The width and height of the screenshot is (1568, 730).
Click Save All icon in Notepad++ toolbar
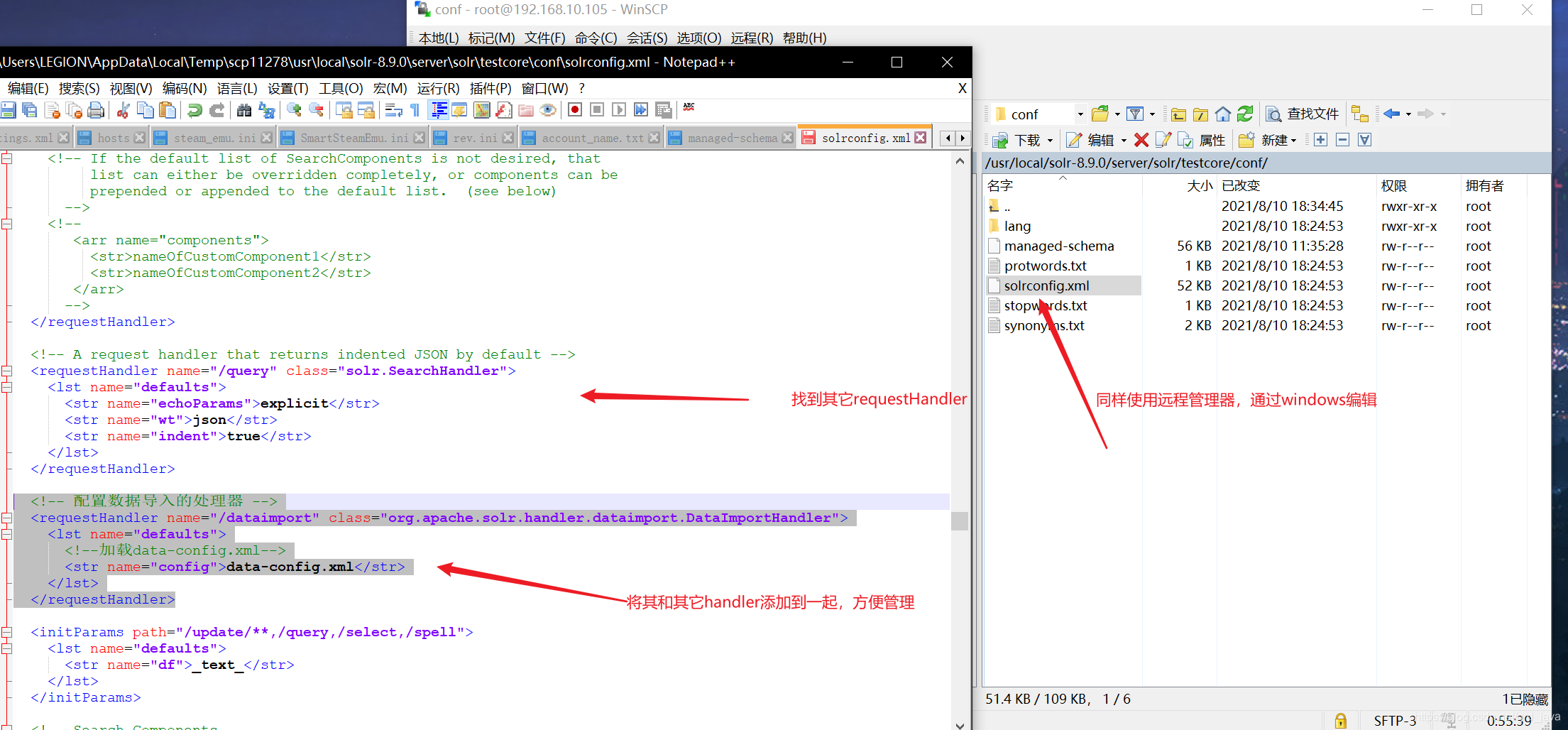[x=30, y=110]
